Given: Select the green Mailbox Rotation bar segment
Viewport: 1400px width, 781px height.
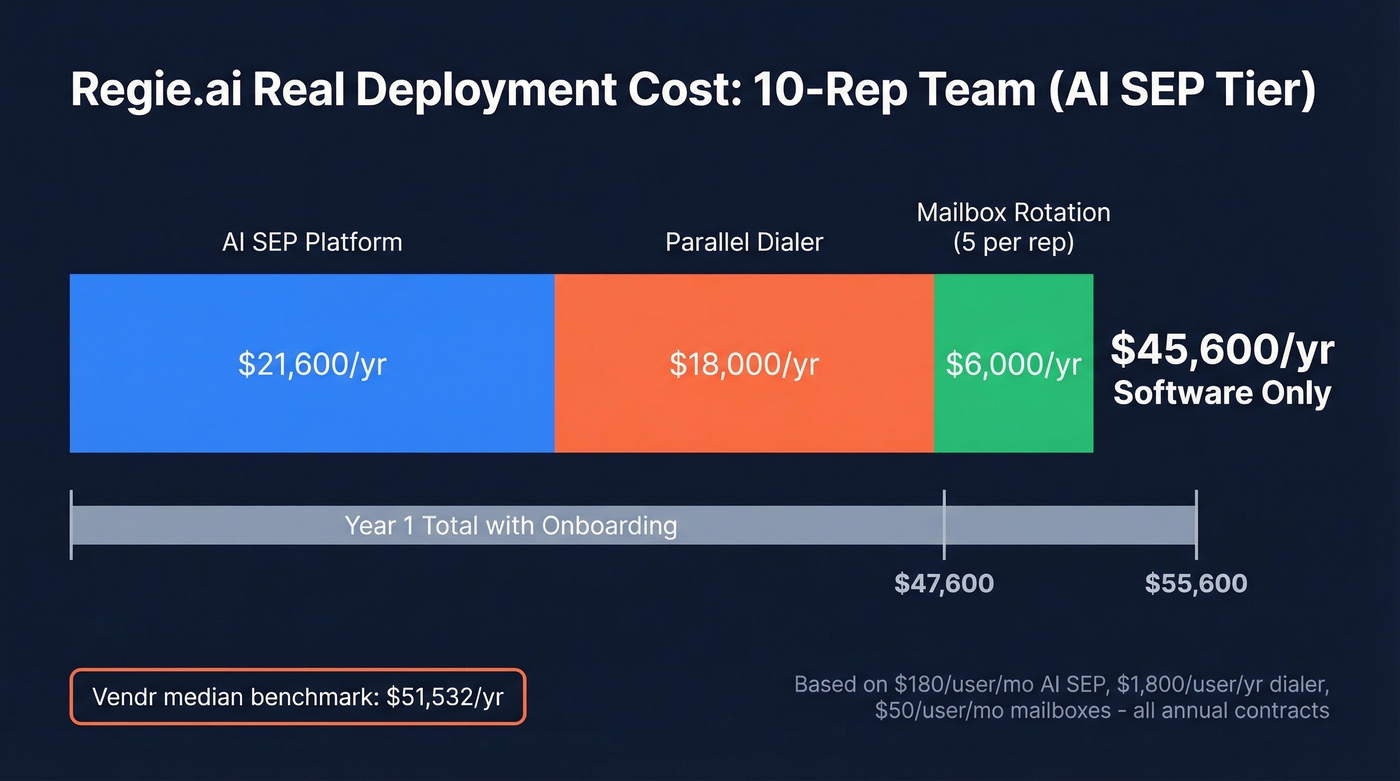Looking at the screenshot, I should click(x=1013, y=363).
